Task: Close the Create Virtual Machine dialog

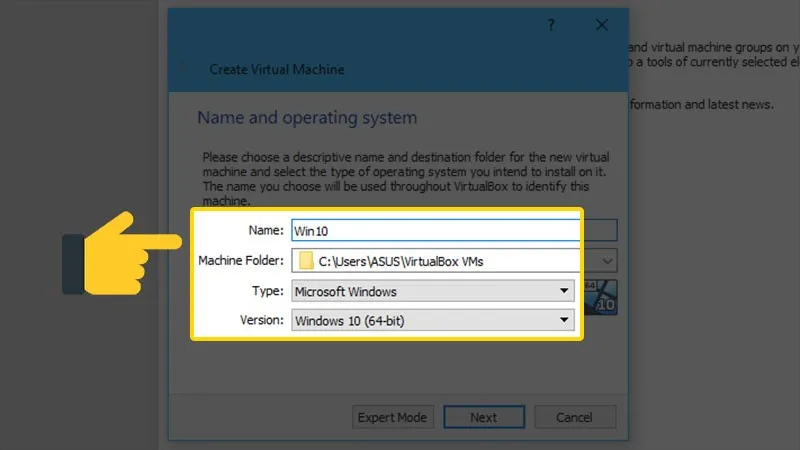Action: tap(601, 26)
